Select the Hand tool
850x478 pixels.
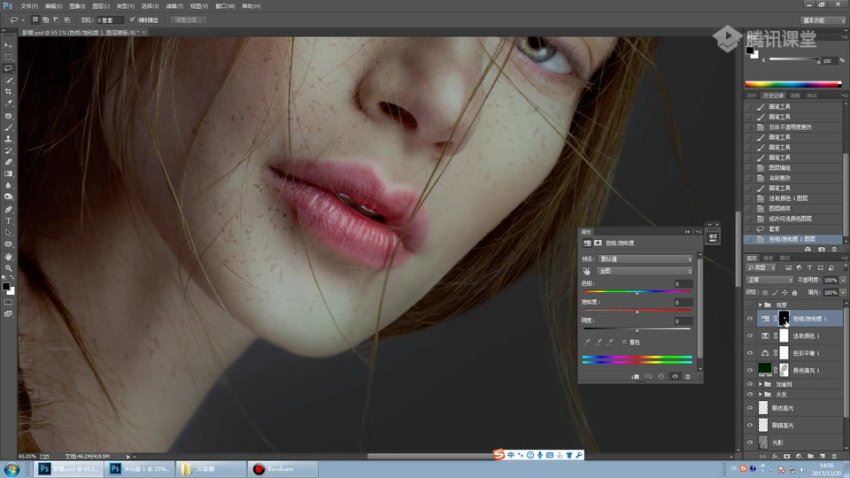8,256
